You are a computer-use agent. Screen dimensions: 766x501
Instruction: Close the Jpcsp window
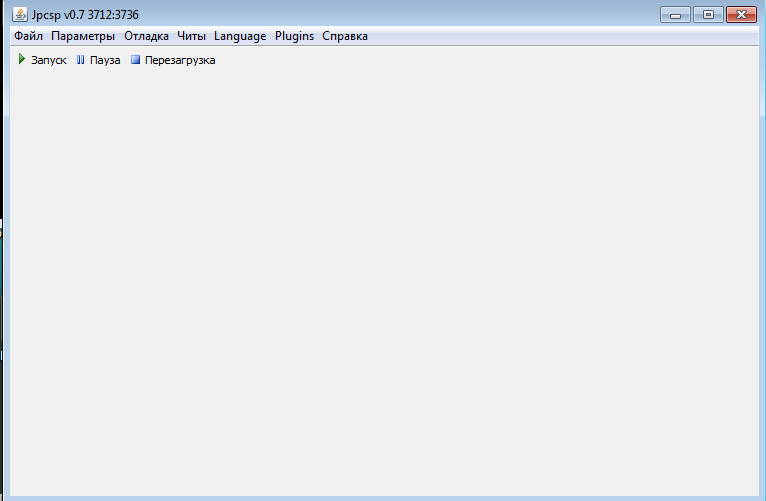click(x=741, y=15)
